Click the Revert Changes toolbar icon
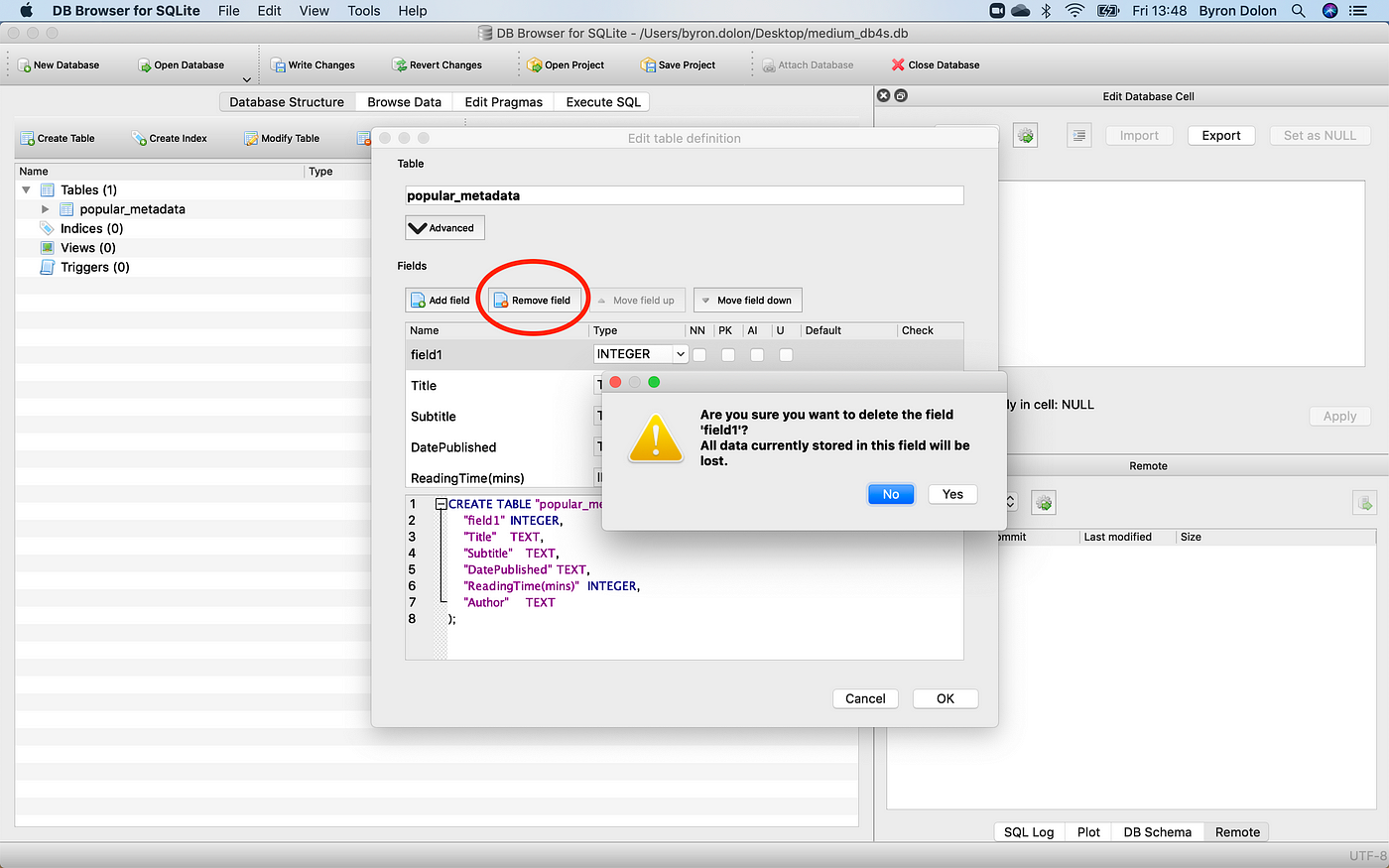Image resolution: width=1389 pixels, height=868 pixels. pos(400,65)
